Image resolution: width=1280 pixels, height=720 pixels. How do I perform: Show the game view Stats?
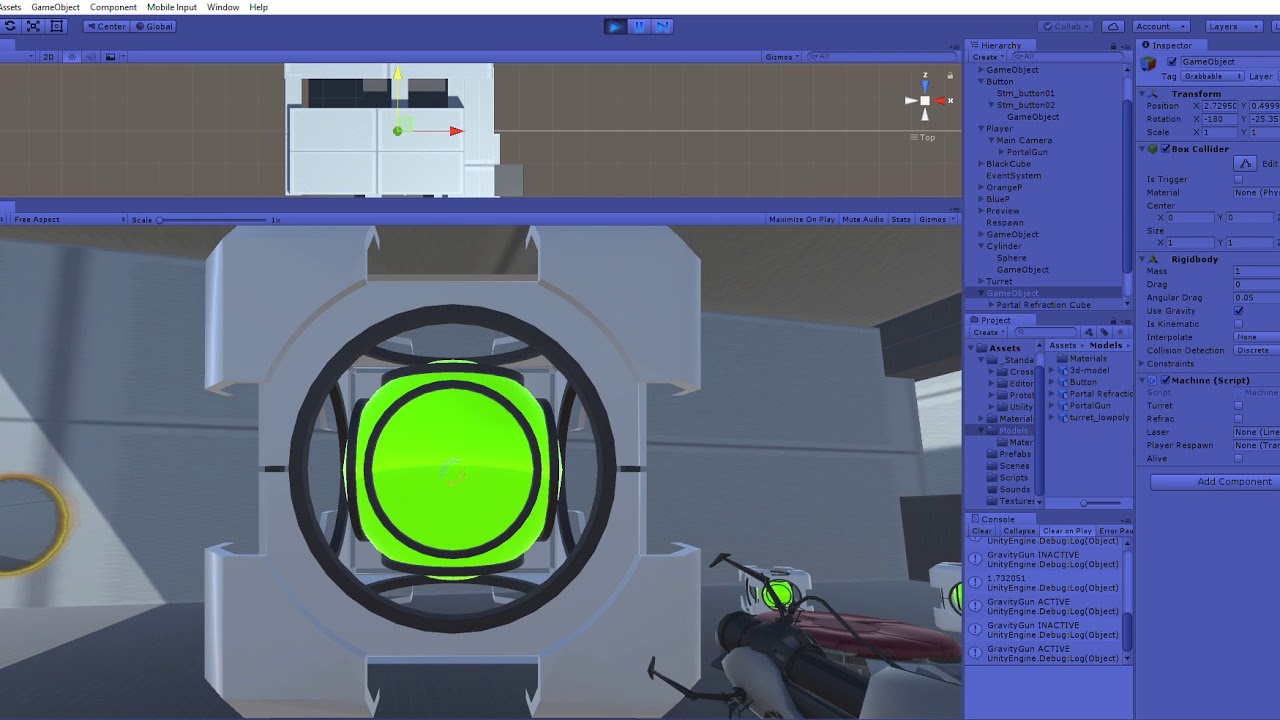[x=901, y=219]
